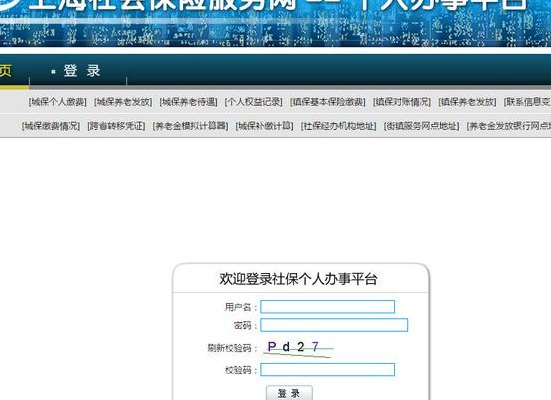Open 社保经办机构地址 link
This screenshot has height=400, width=551.
(338, 126)
